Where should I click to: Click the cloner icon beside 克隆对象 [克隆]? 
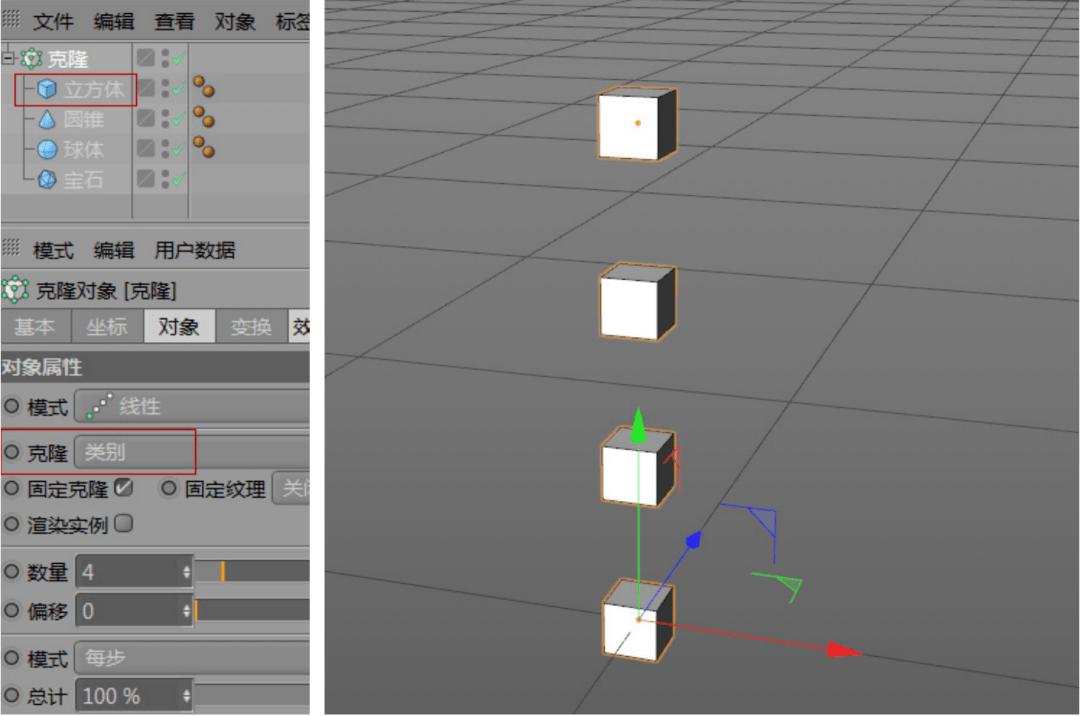pyautogui.click(x=15, y=291)
